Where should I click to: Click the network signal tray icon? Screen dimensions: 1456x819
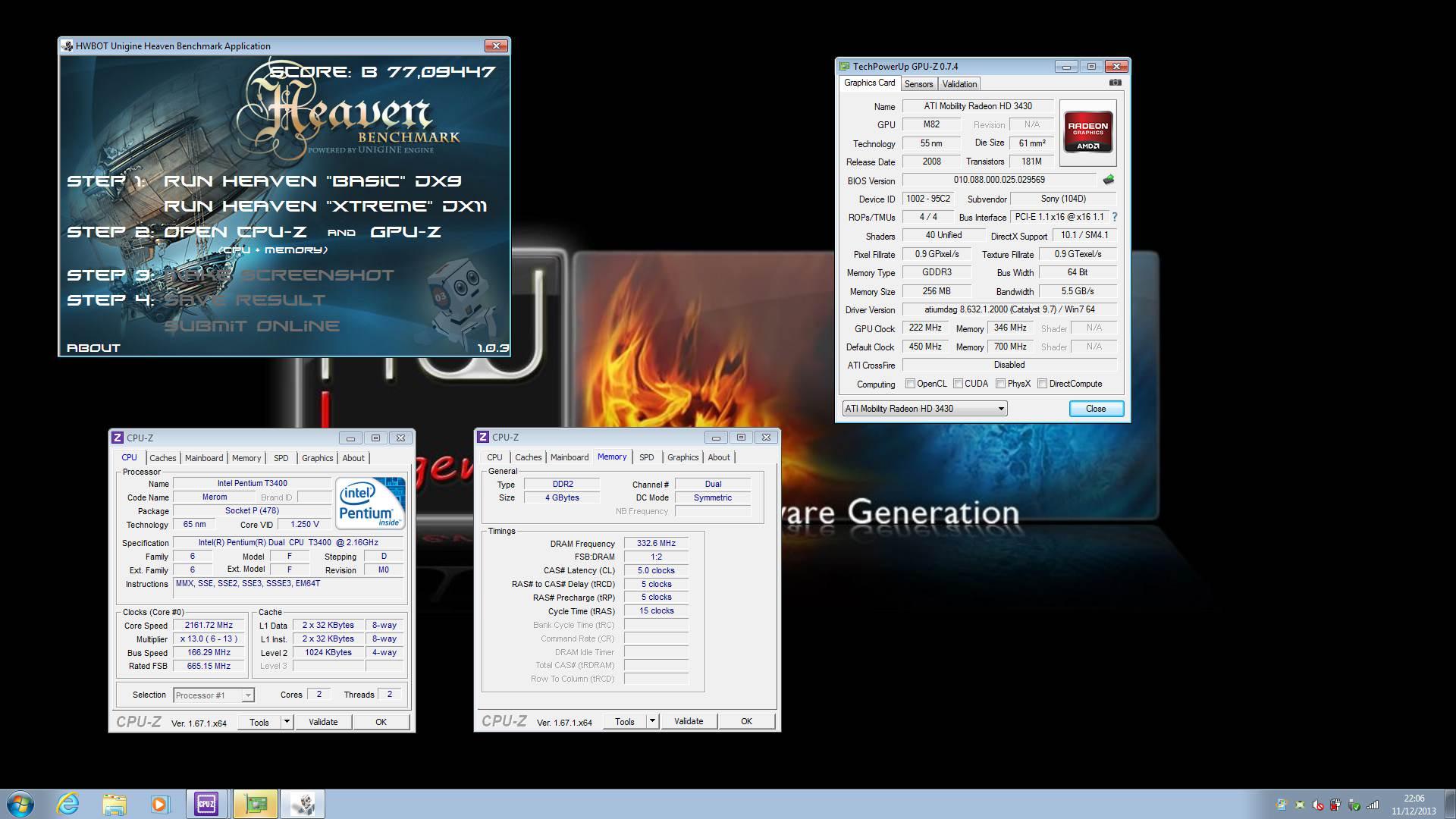[1373, 805]
